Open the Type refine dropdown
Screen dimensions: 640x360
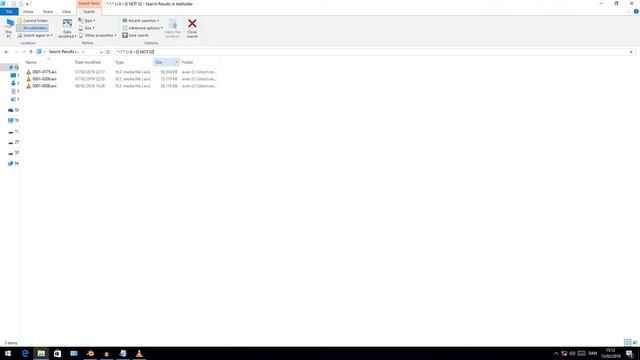[x=87, y=20]
